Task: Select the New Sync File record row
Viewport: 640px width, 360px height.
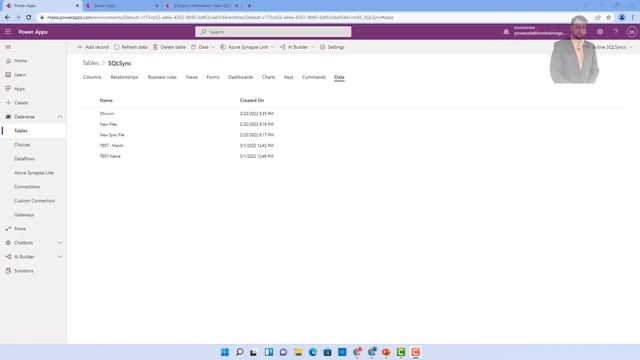Action: click(x=353, y=135)
